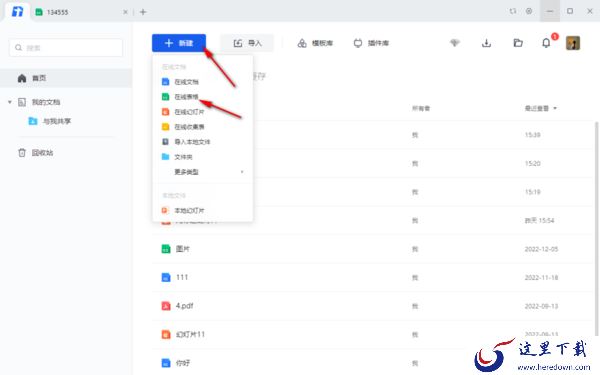
Task: Click the 所有者 column header
Action: pos(421,108)
